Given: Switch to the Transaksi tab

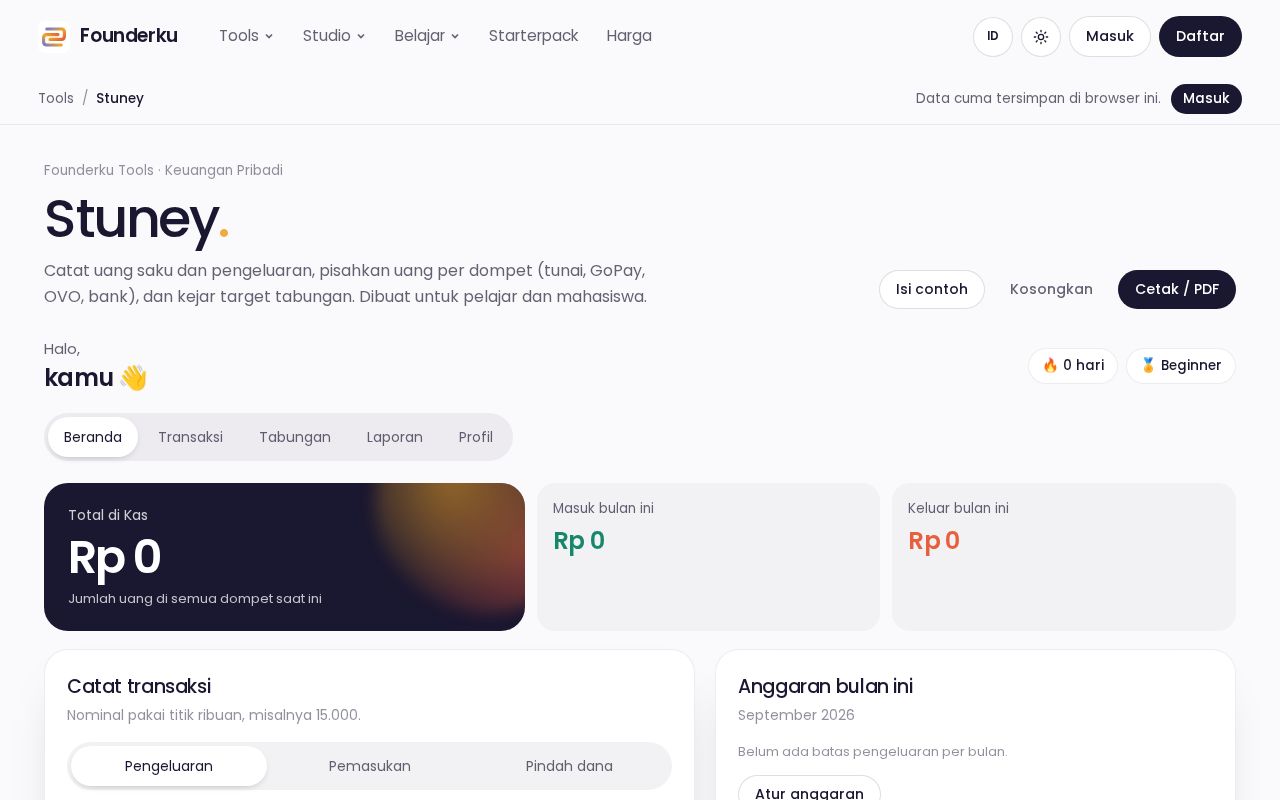Looking at the screenshot, I should (x=190, y=437).
